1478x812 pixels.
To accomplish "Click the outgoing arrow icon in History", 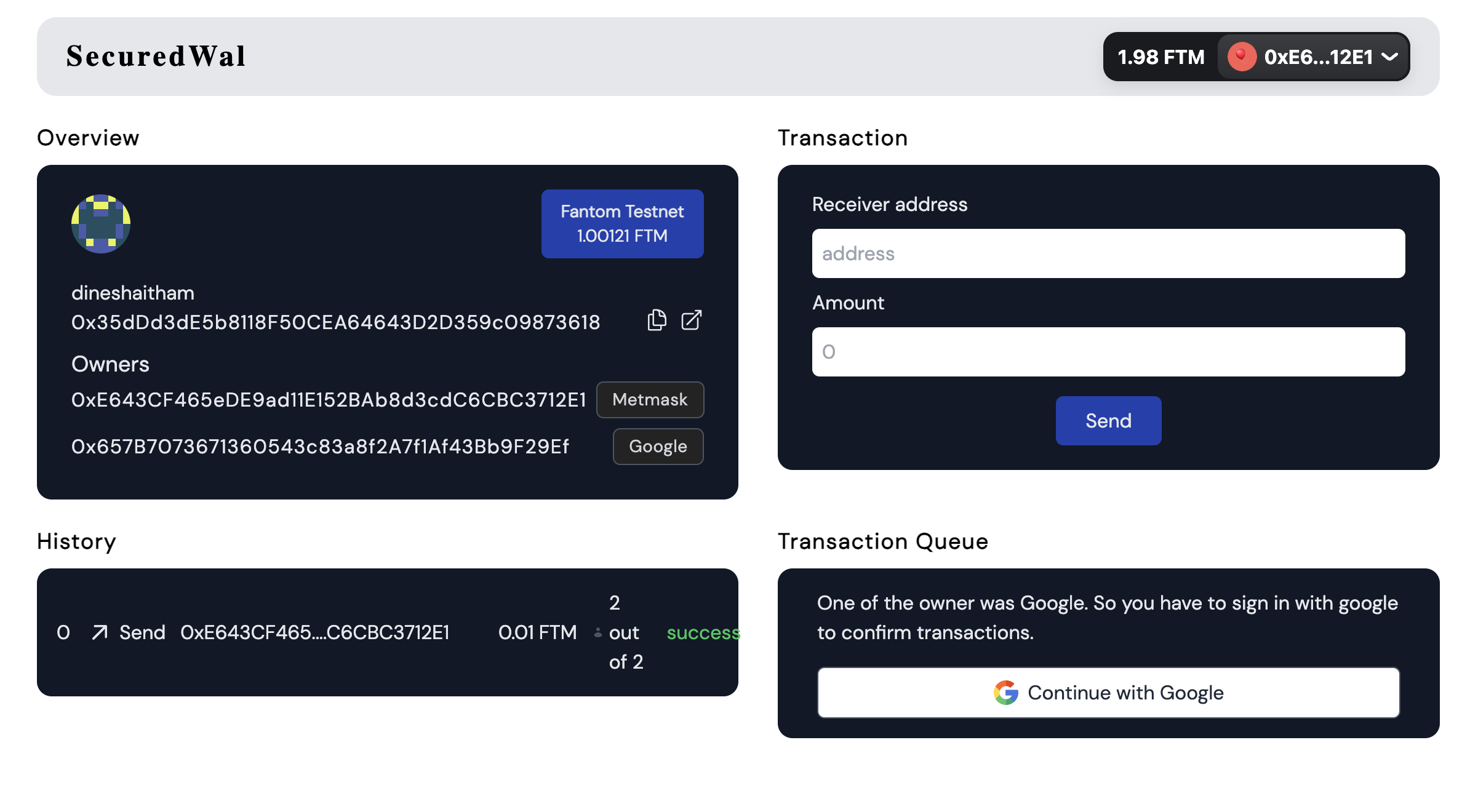I will click(100, 632).
